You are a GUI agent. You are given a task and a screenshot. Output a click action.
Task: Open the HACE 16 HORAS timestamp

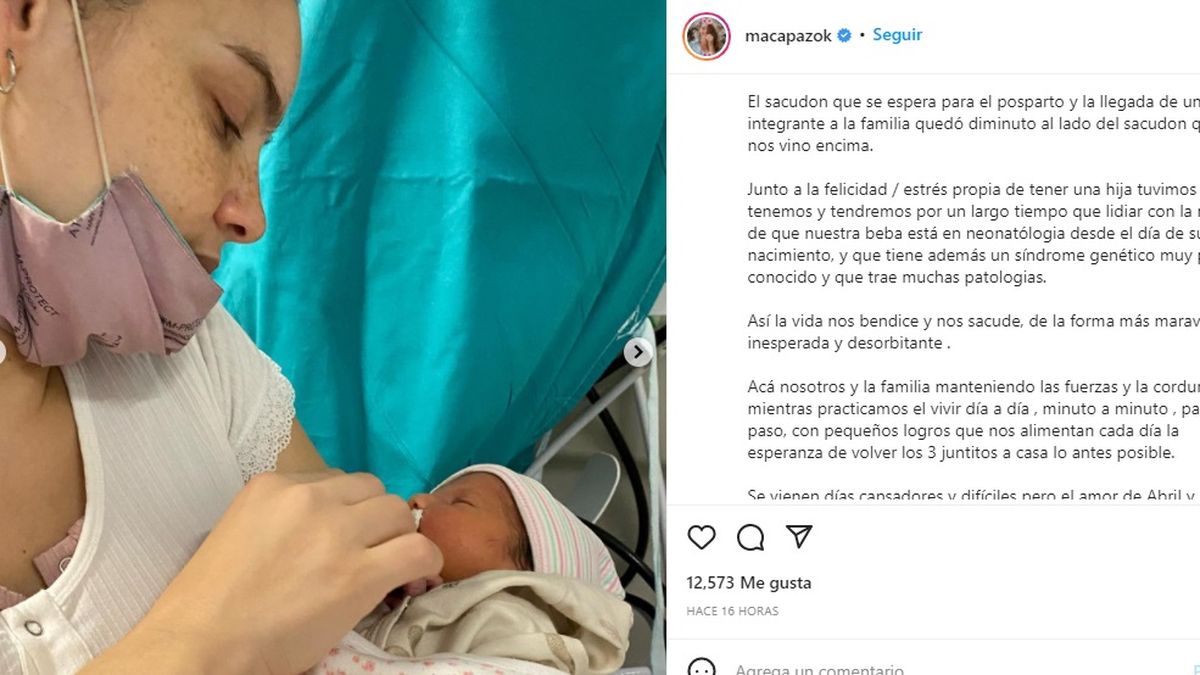click(732, 611)
